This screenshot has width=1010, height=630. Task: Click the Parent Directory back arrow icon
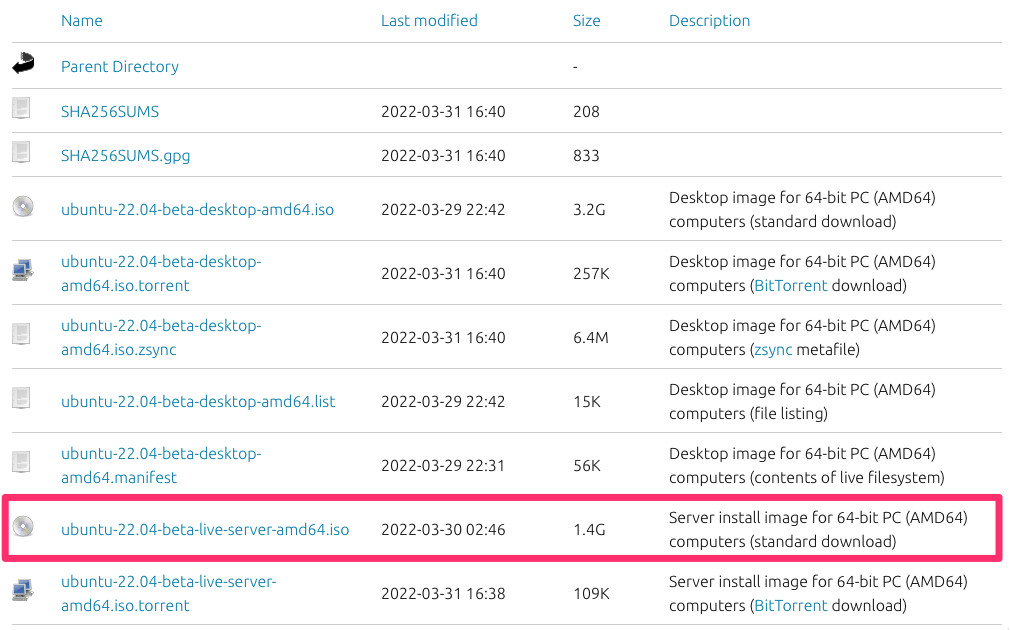[x=23, y=63]
